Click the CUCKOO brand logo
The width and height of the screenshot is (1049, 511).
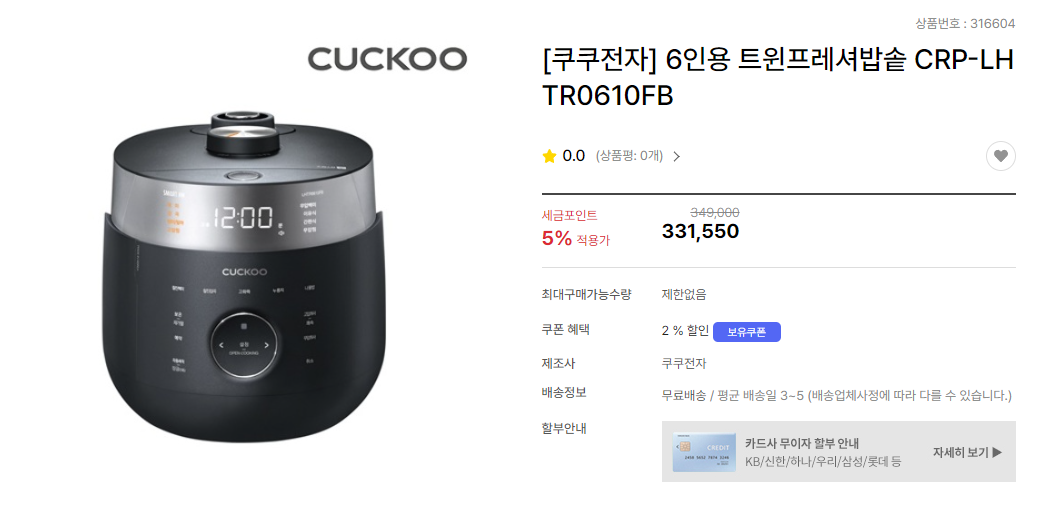click(x=387, y=59)
